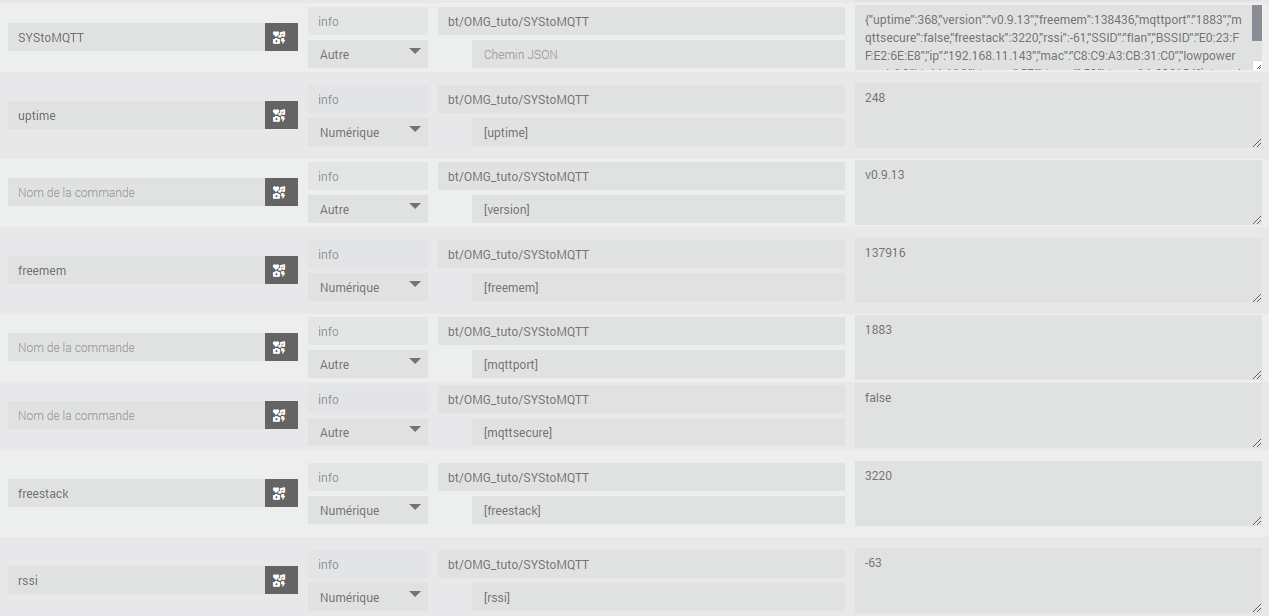Open the subtype dropdown for the freemem command
This screenshot has width=1269, height=616.
click(x=367, y=287)
